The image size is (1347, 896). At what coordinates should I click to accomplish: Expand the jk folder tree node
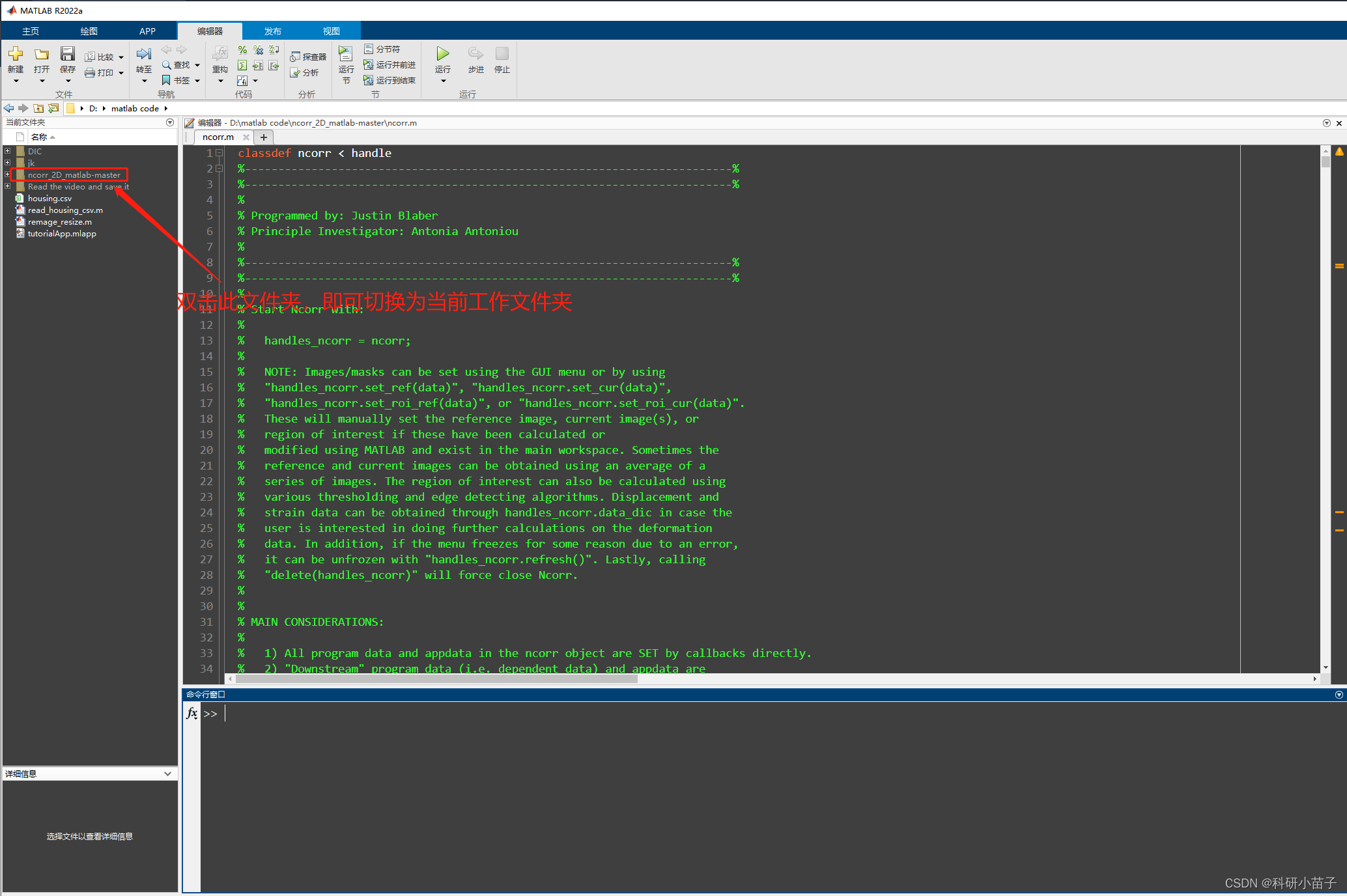[x=8, y=163]
